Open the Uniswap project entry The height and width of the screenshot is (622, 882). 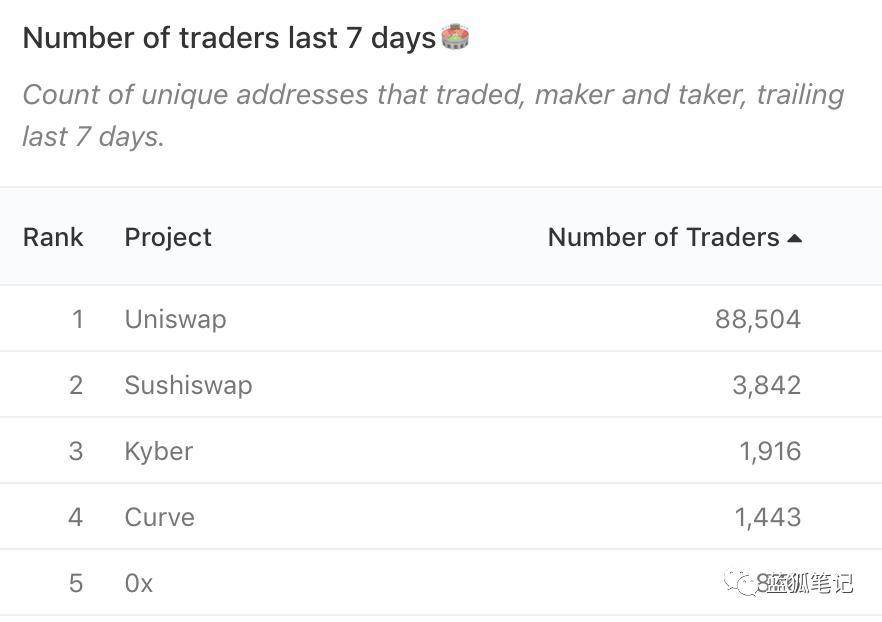coord(175,319)
